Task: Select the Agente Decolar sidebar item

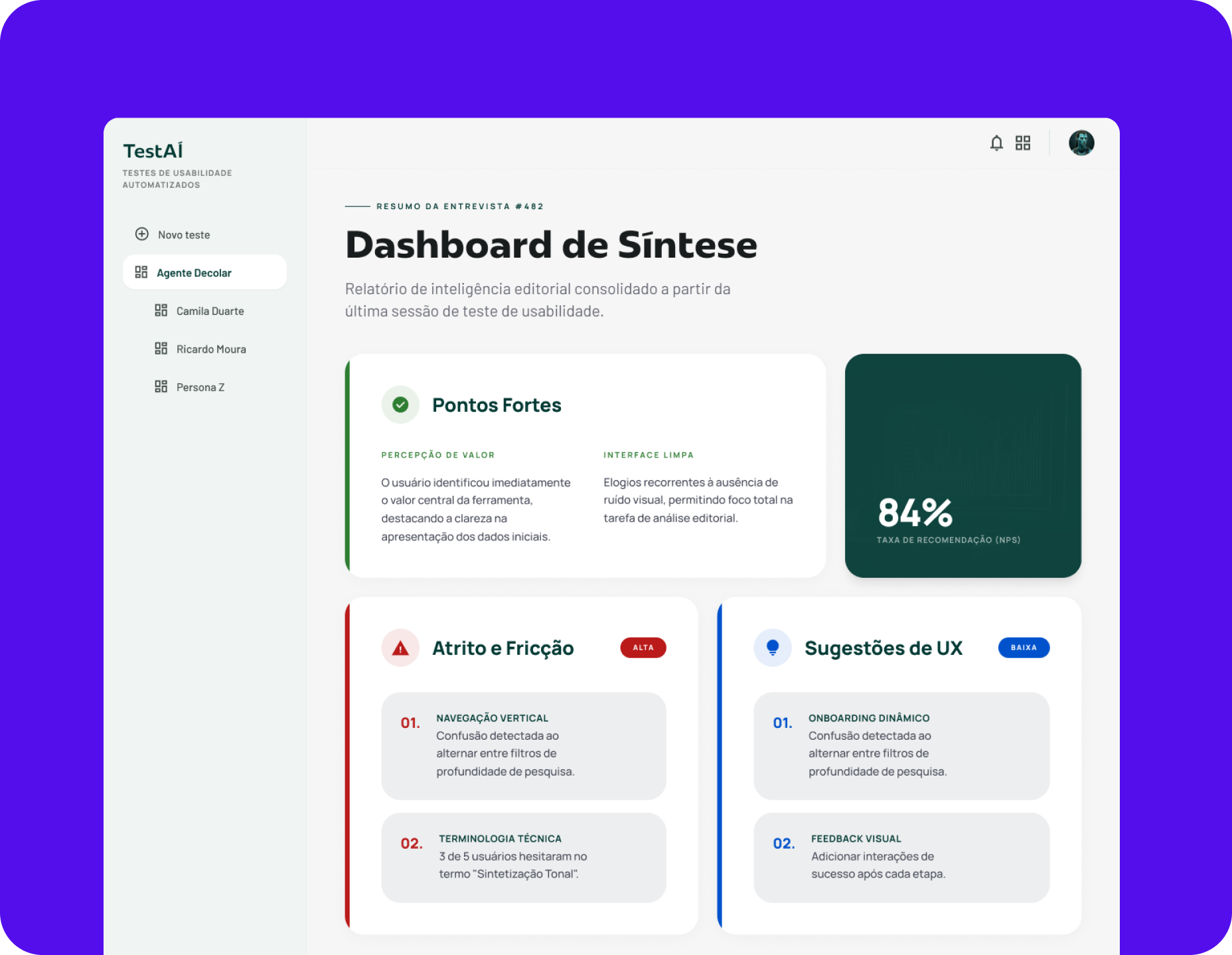Action: coord(204,272)
